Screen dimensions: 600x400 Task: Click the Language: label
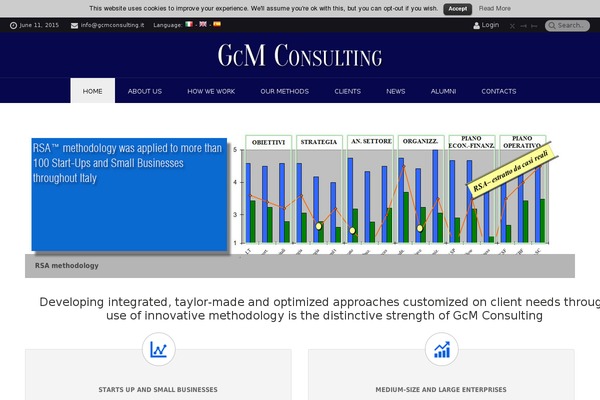point(168,25)
